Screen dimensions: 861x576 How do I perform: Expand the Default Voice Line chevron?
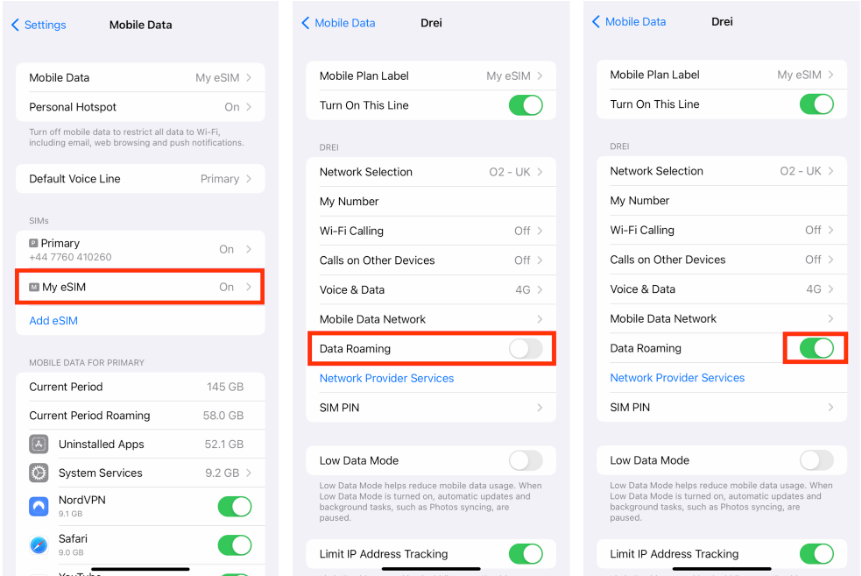click(249, 179)
